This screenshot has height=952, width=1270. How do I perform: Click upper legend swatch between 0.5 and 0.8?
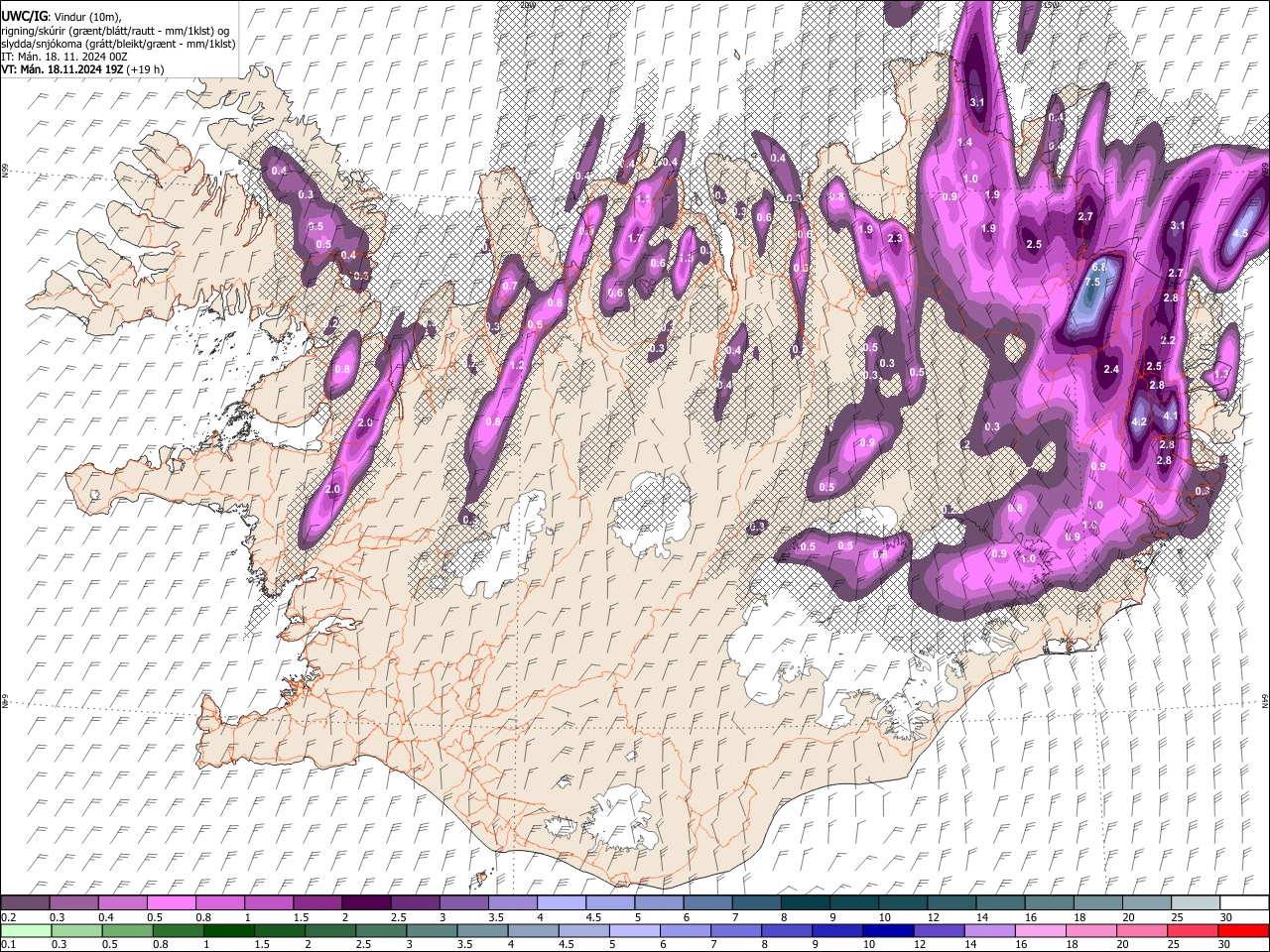(171, 902)
